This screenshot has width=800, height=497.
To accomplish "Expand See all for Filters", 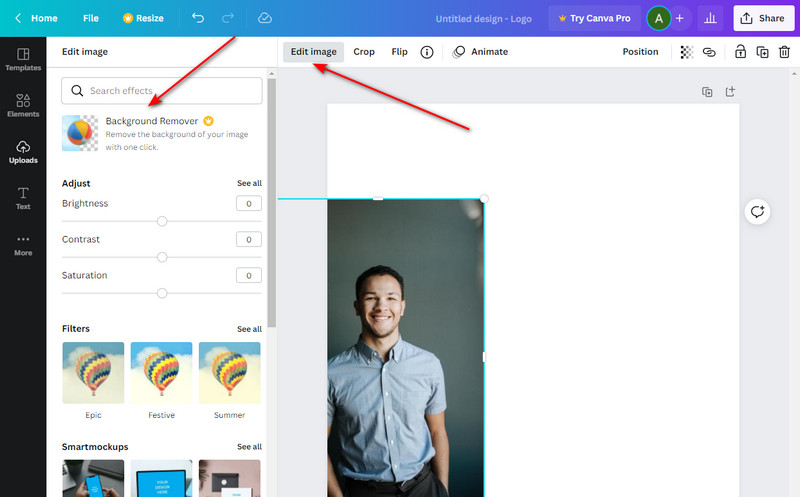I will [249, 329].
